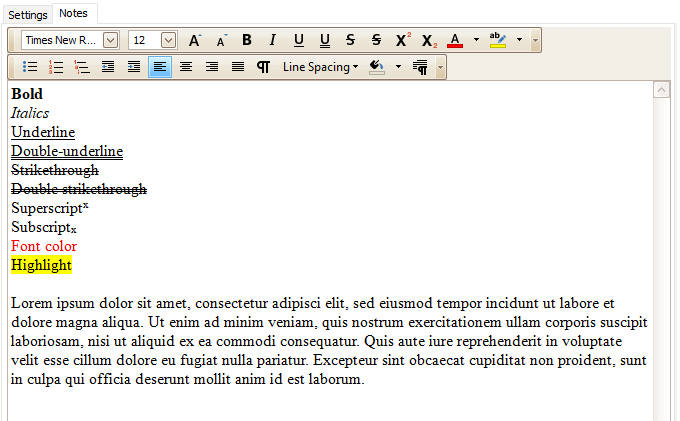Toggle superscript formatting
680x421 pixels.
coord(403,40)
